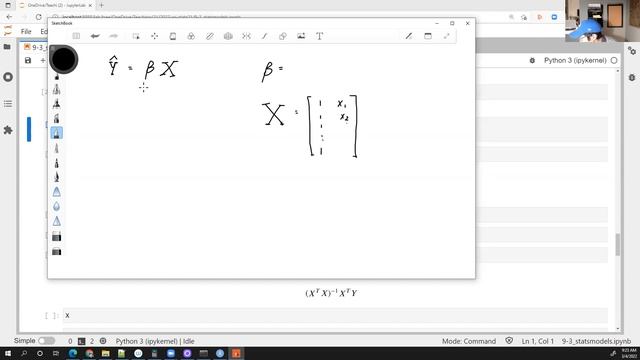The height and width of the screenshot is (360, 640).
Task: Open the property inspector gears icon
Action: (x=632, y=51)
